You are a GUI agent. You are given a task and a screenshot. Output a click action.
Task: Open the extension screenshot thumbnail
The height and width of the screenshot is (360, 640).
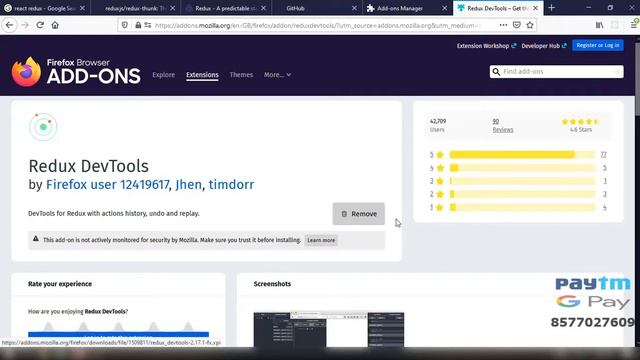pos(329,329)
